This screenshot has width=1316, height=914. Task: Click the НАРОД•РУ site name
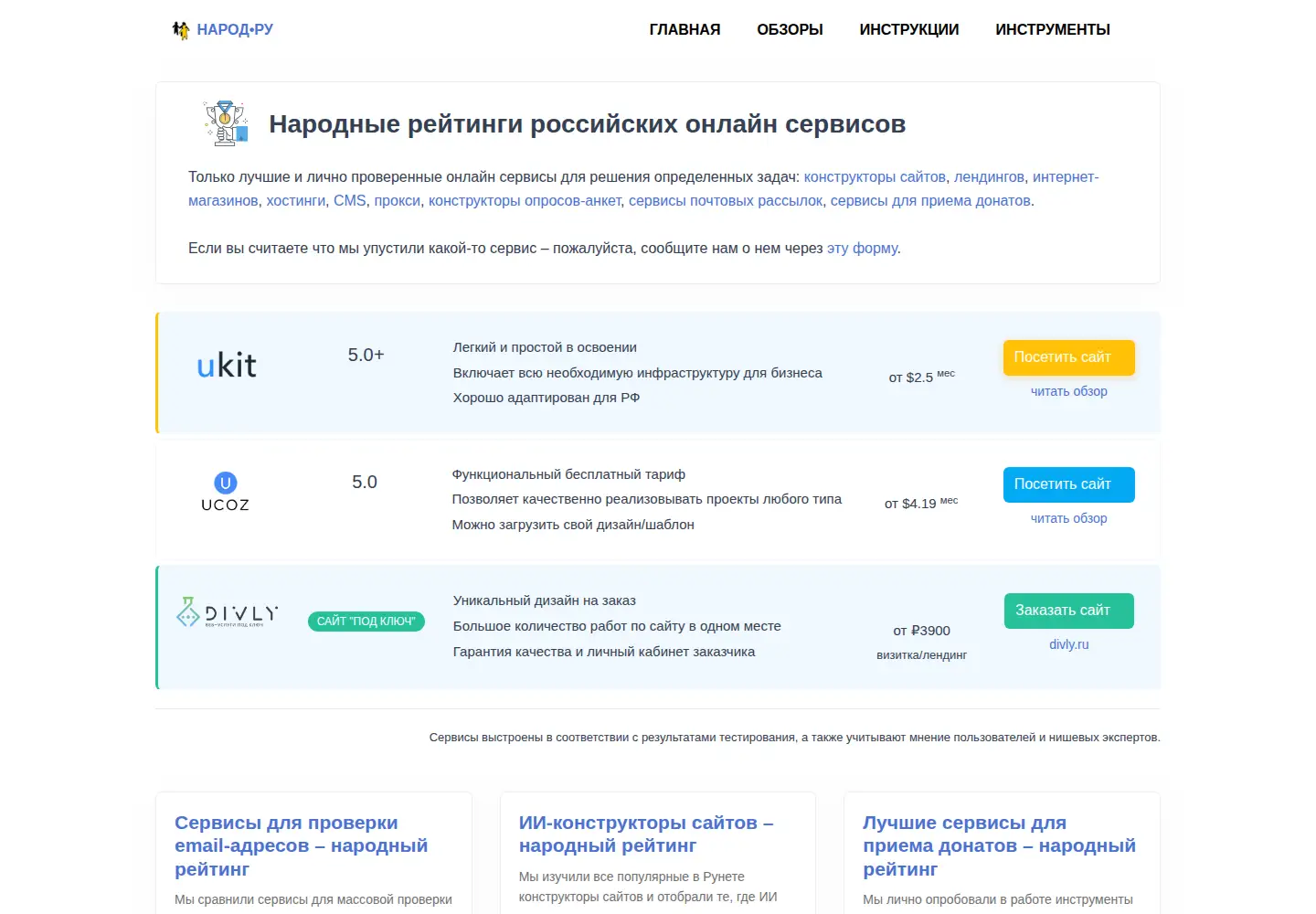point(235,30)
